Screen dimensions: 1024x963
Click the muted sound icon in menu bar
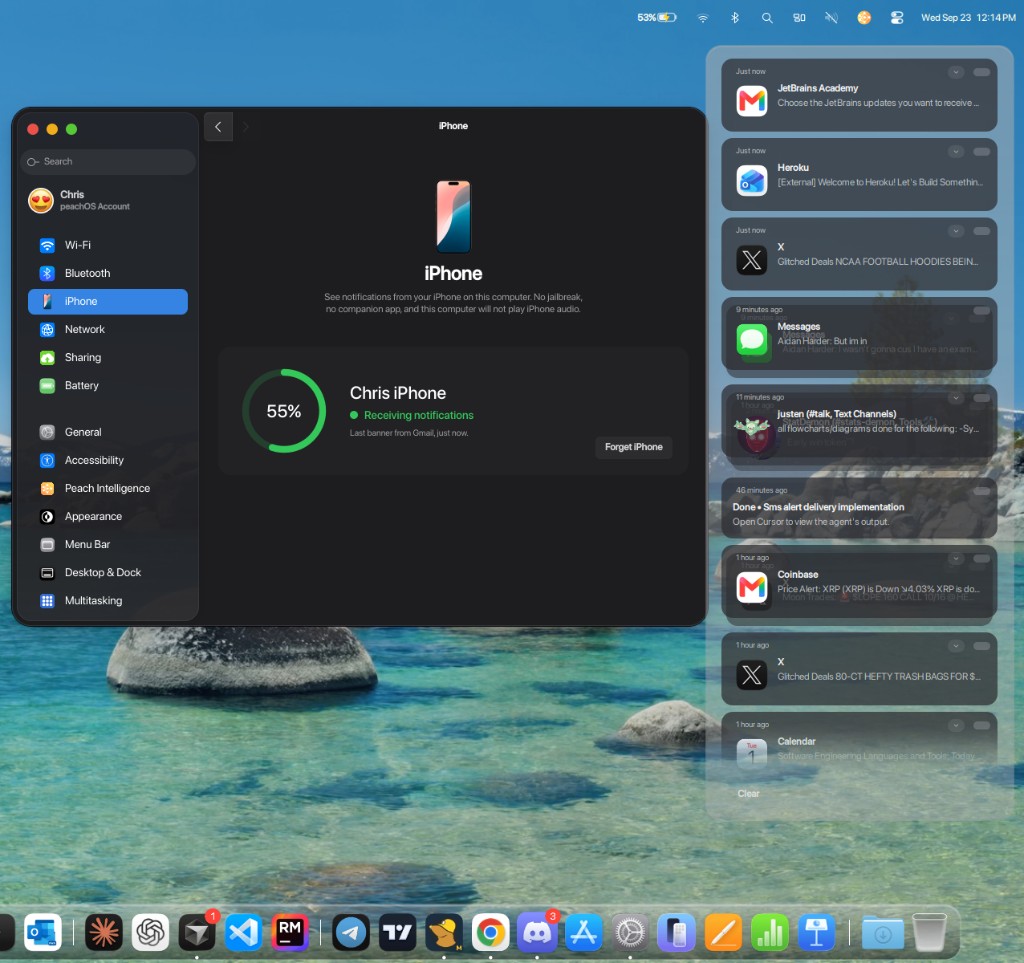(x=831, y=18)
